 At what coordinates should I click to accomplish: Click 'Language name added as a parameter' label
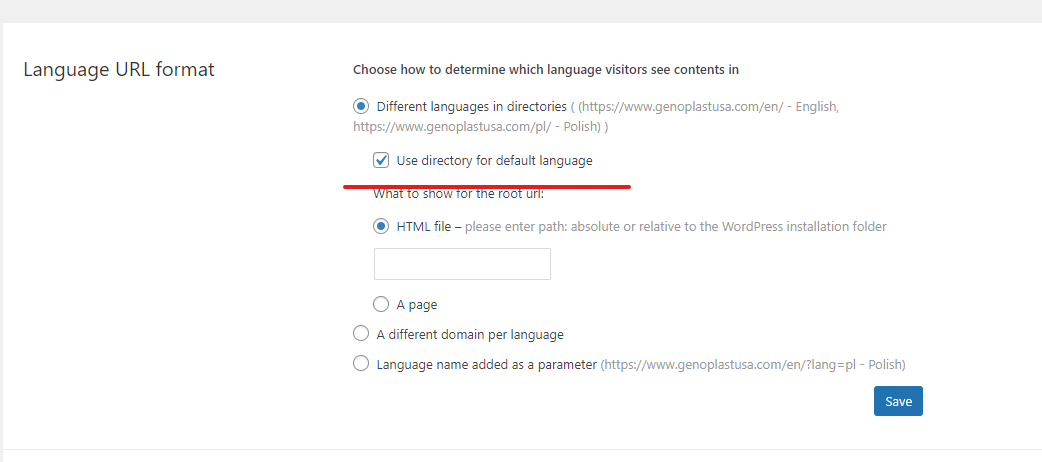coord(486,365)
